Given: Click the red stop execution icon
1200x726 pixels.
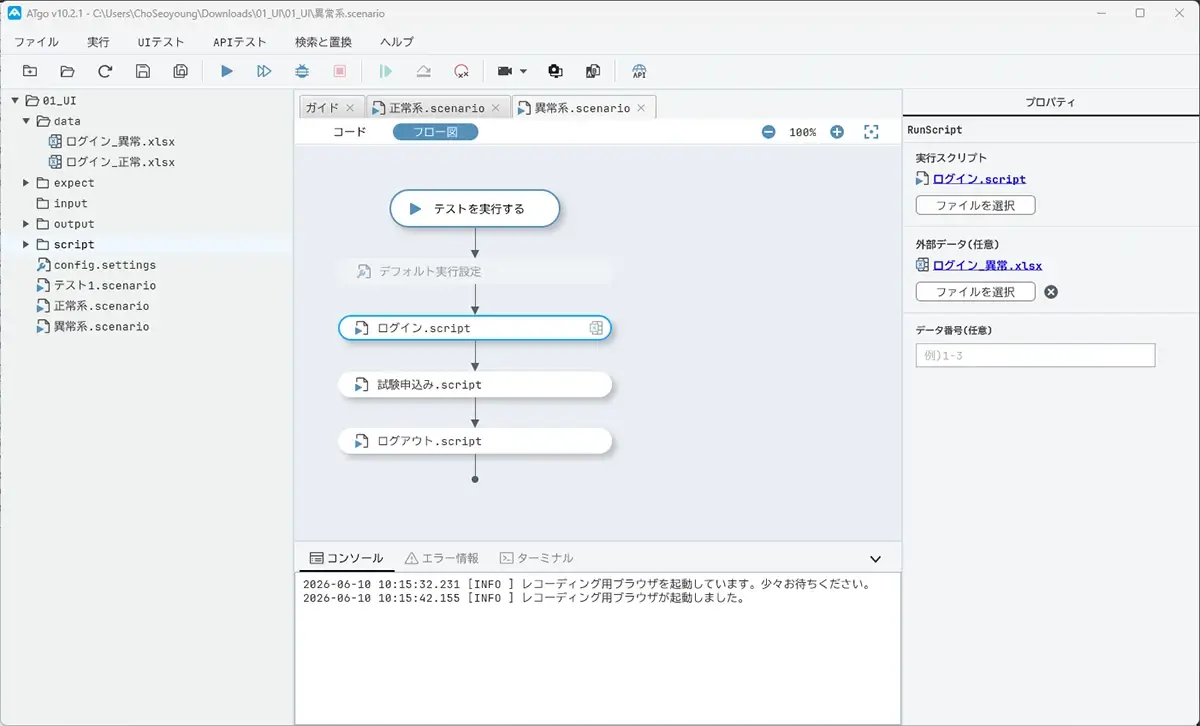Looking at the screenshot, I should (340, 71).
